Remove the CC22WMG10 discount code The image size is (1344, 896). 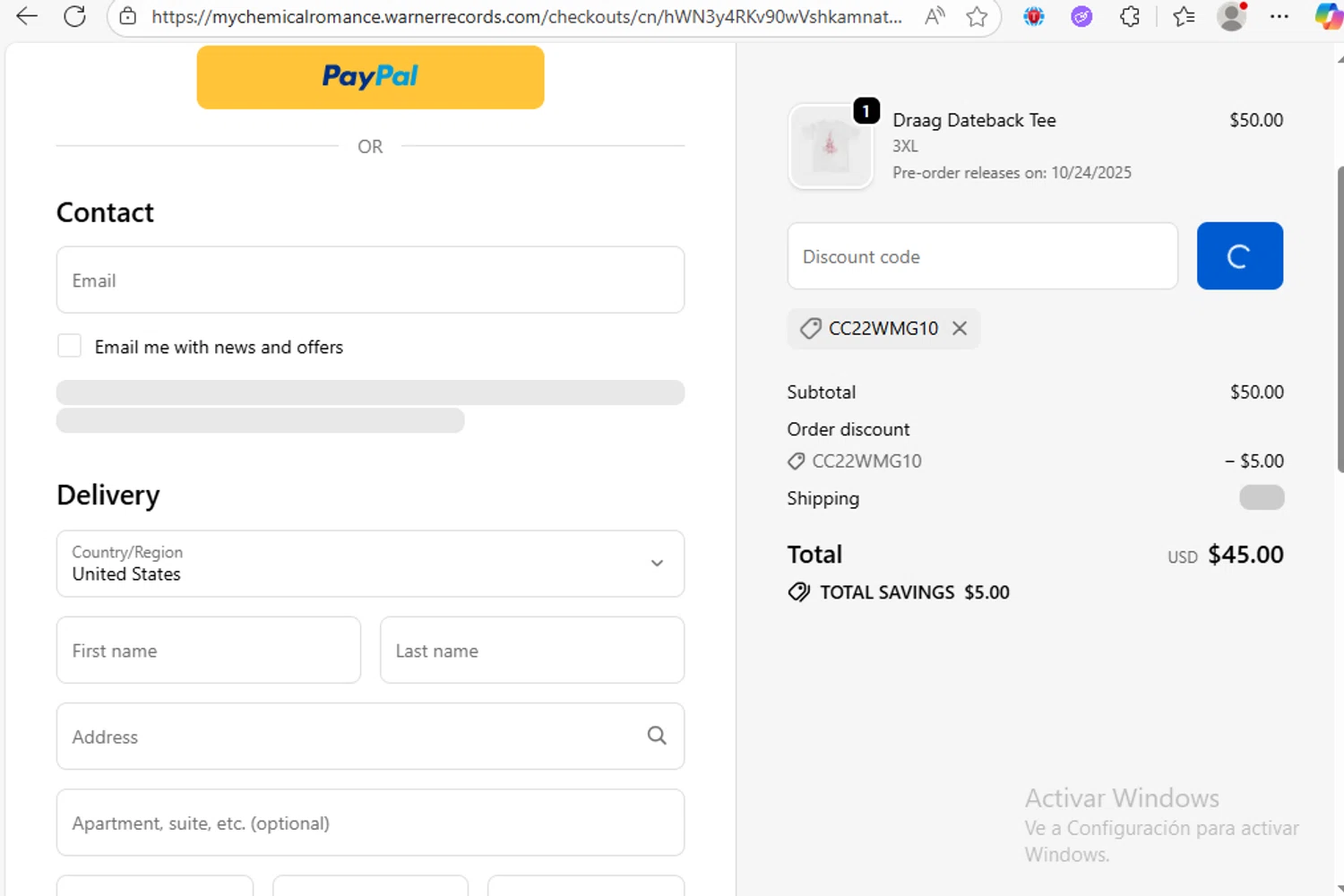(960, 328)
